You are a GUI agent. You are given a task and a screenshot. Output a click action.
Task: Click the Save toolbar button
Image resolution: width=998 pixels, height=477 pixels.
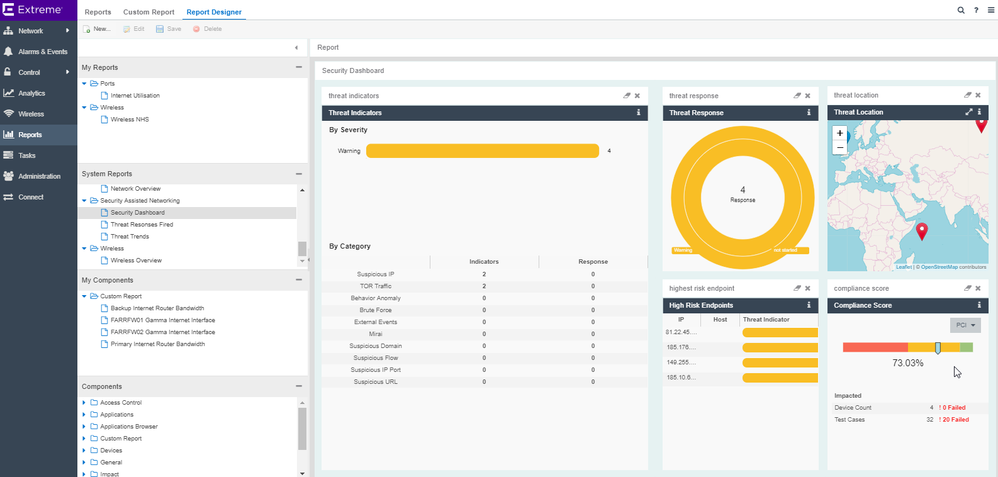pyautogui.click(x=169, y=29)
